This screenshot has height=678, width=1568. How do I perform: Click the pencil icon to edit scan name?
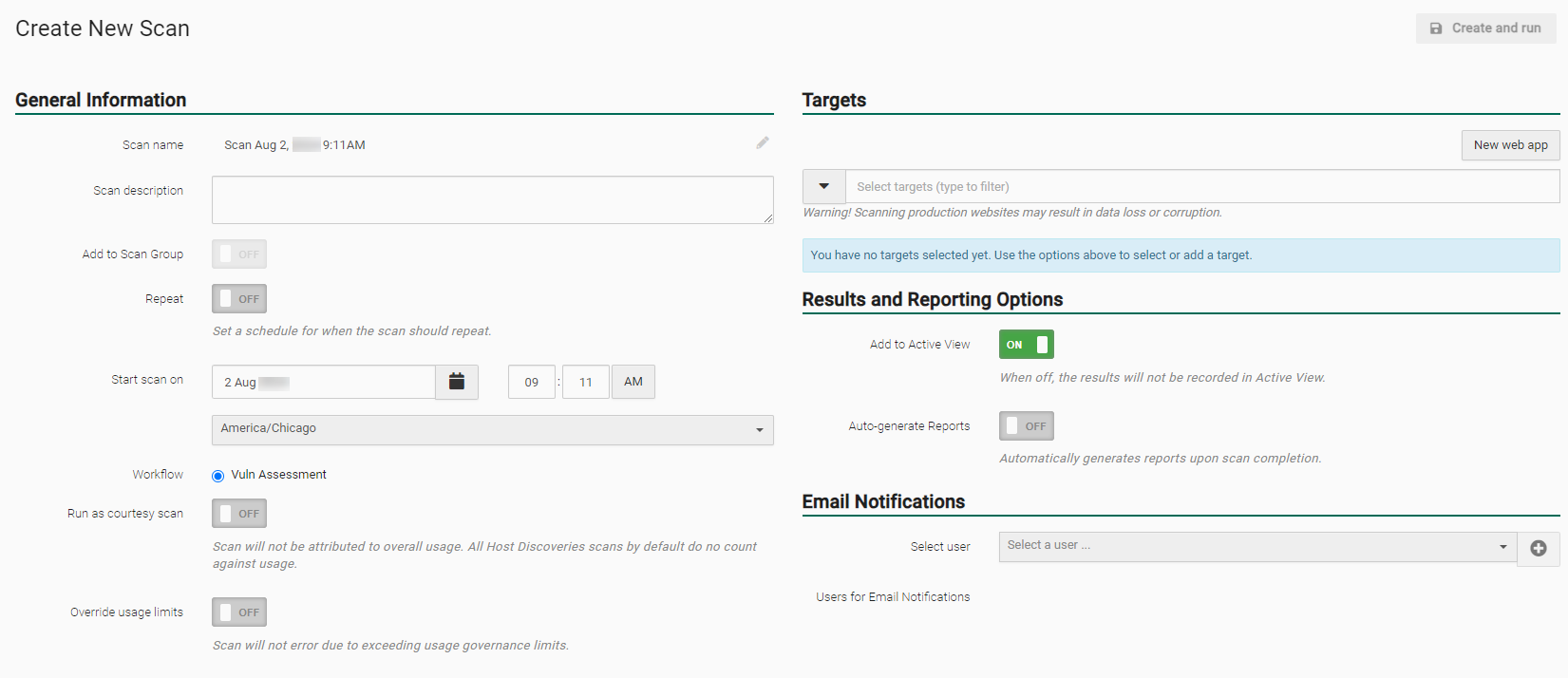tap(762, 143)
